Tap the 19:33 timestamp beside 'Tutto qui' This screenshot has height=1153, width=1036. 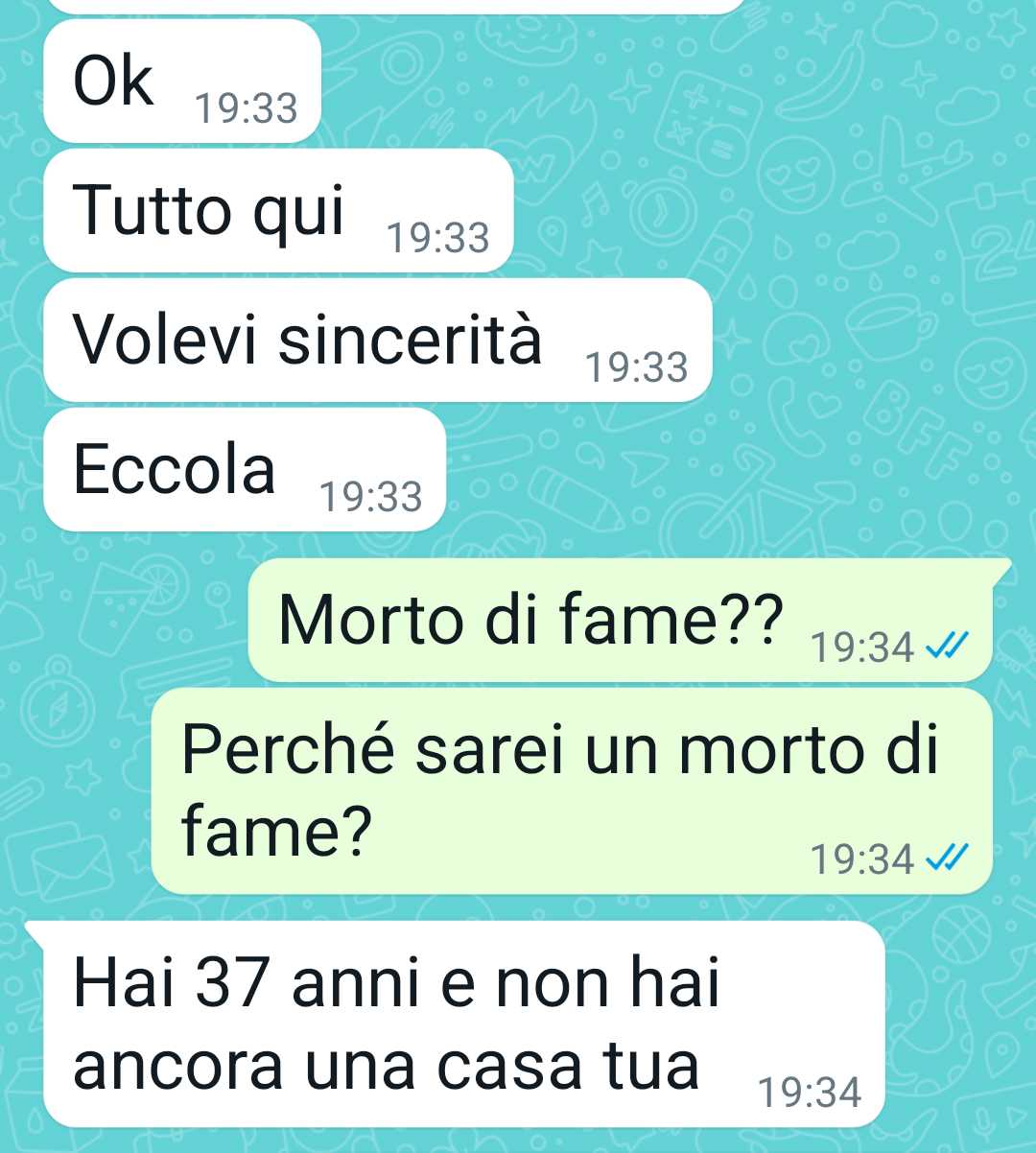[x=438, y=237]
